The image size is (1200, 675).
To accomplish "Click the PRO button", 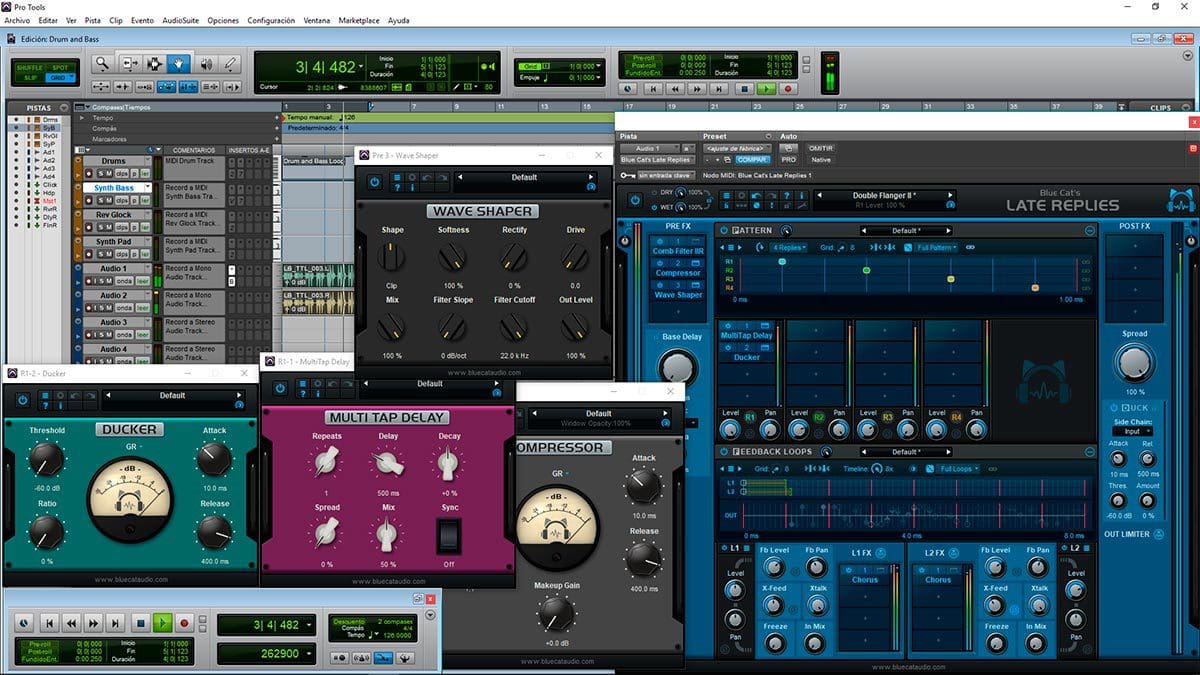I will [789, 160].
